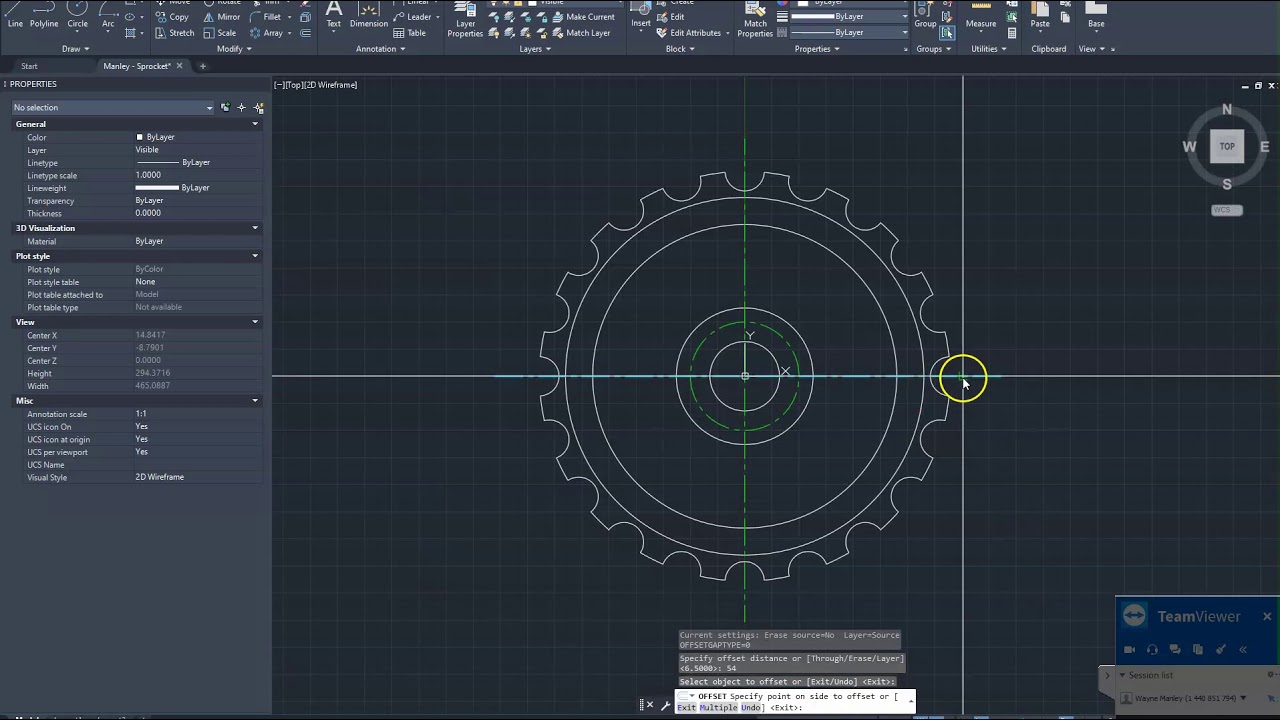Select the Polyline tool
The height and width of the screenshot is (720, 1280).
(x=44, y=15)
